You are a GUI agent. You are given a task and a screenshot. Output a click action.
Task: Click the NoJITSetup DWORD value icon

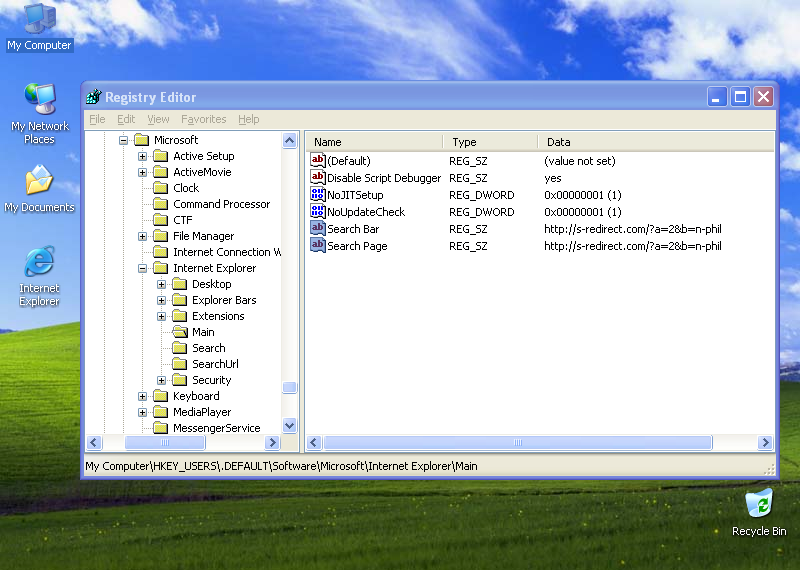pyautogui.click(x=317, y=194)
